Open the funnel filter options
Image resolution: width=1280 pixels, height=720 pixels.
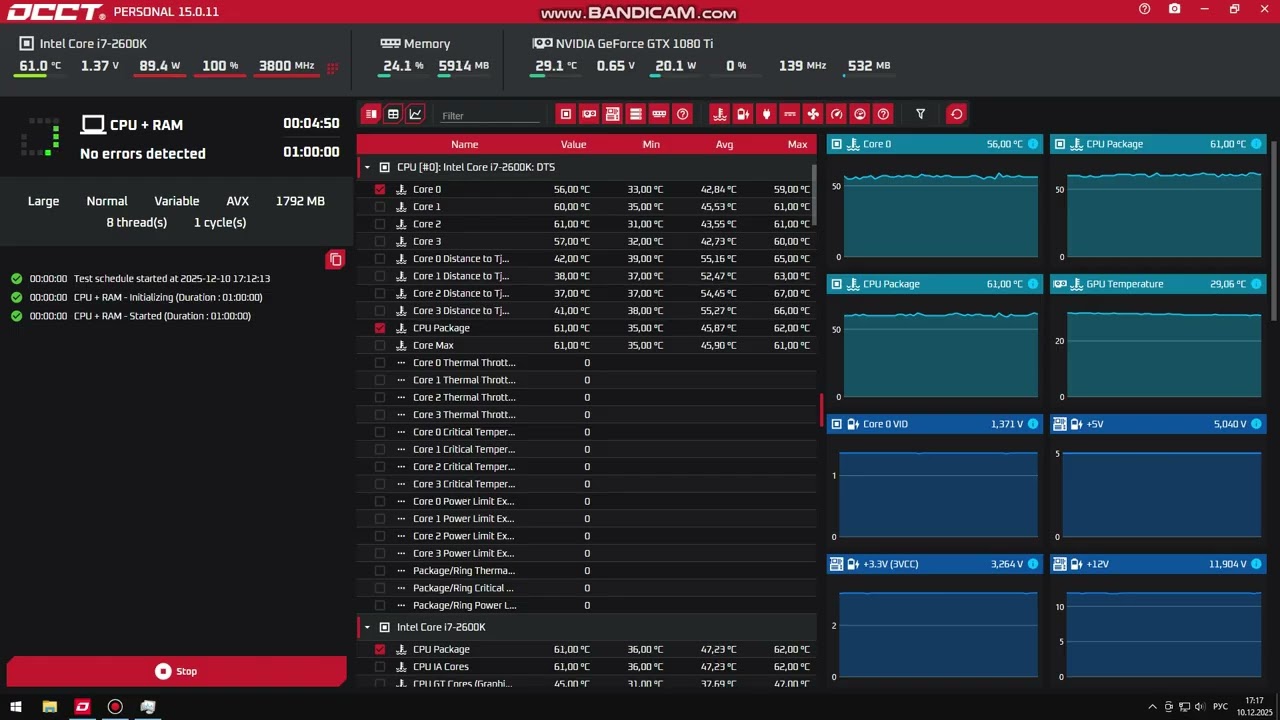[921, 114]
